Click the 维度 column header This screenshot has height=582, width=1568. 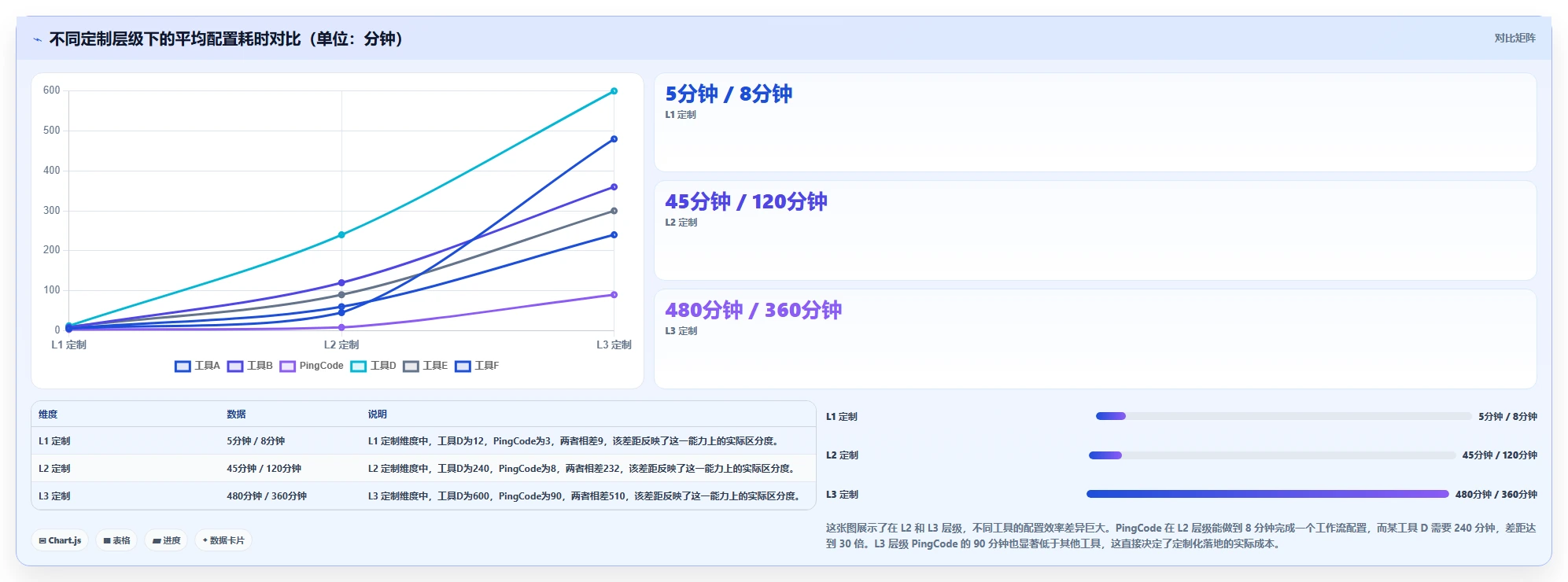48,414
